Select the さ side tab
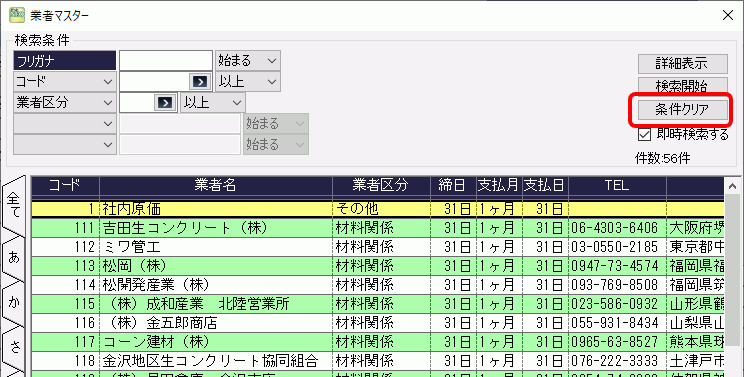 (14, 348)
